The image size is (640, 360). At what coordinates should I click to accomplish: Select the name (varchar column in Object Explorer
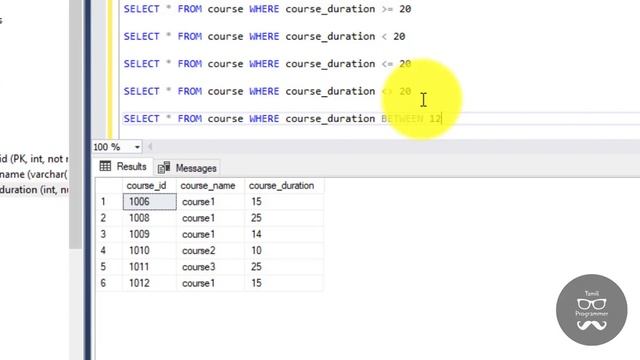tap(34, 174)
